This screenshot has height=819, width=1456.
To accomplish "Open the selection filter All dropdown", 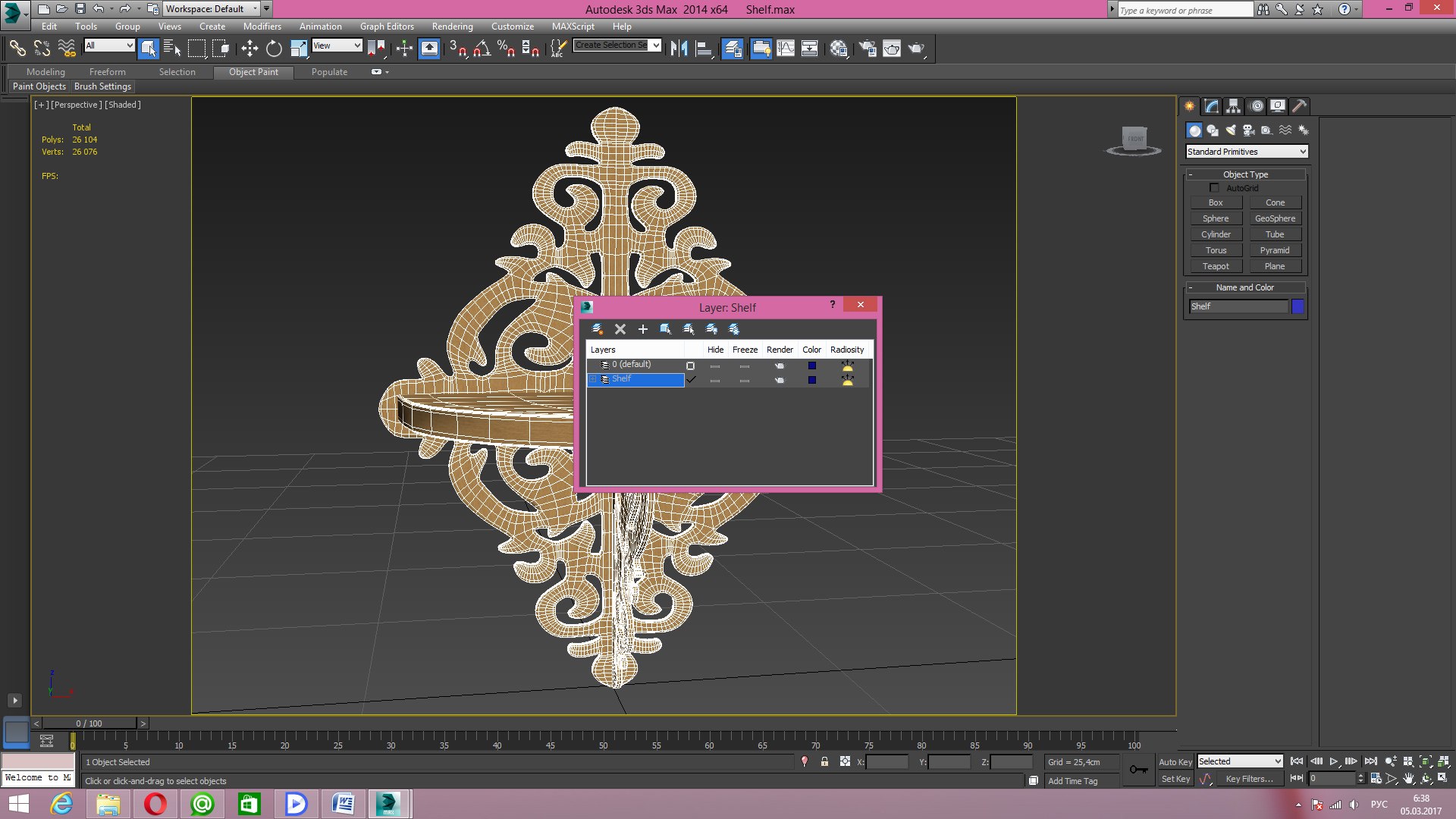I will 109,45.
